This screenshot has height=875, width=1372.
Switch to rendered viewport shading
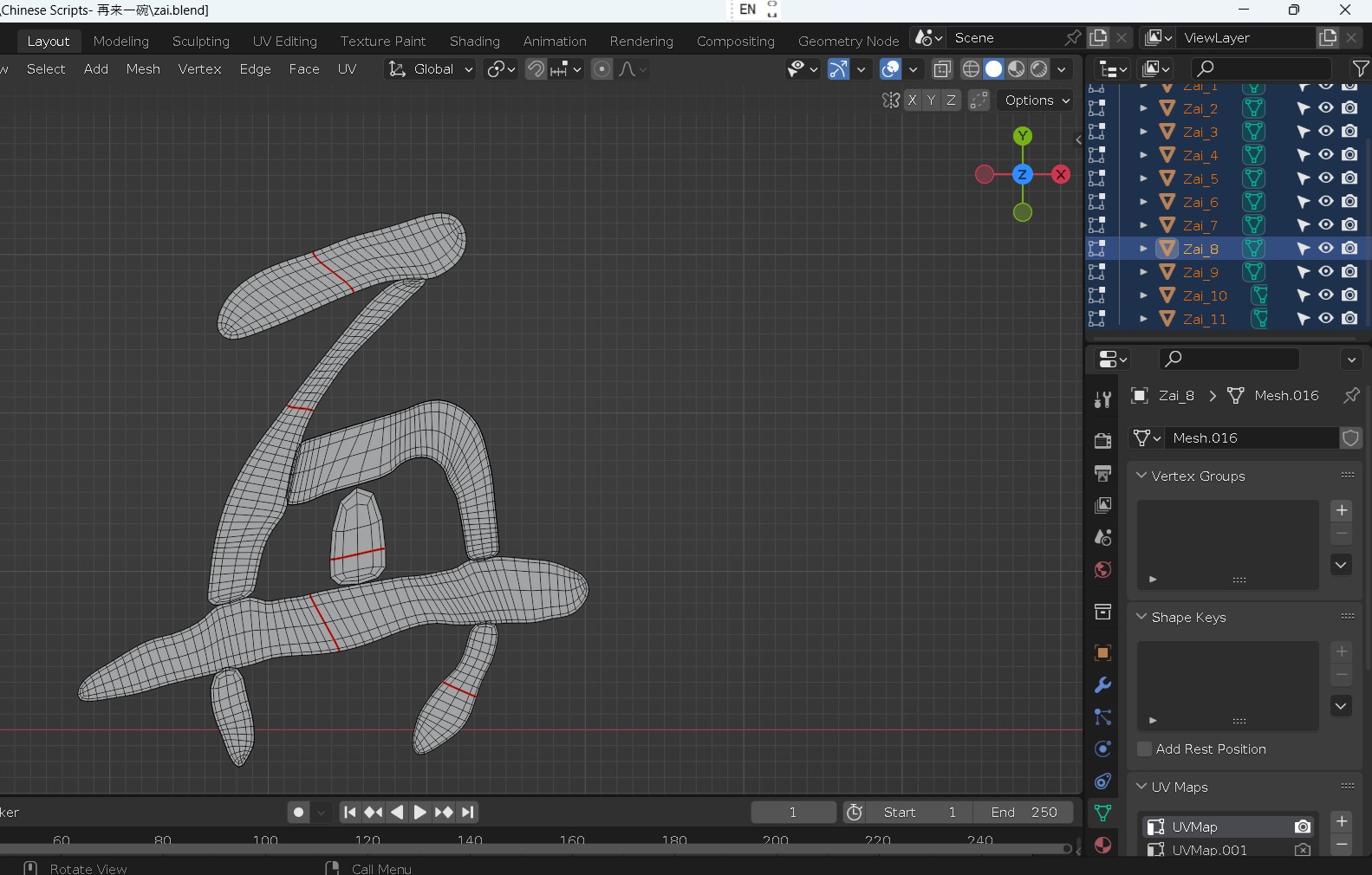pyautogui.click(x=1038, y=69)
